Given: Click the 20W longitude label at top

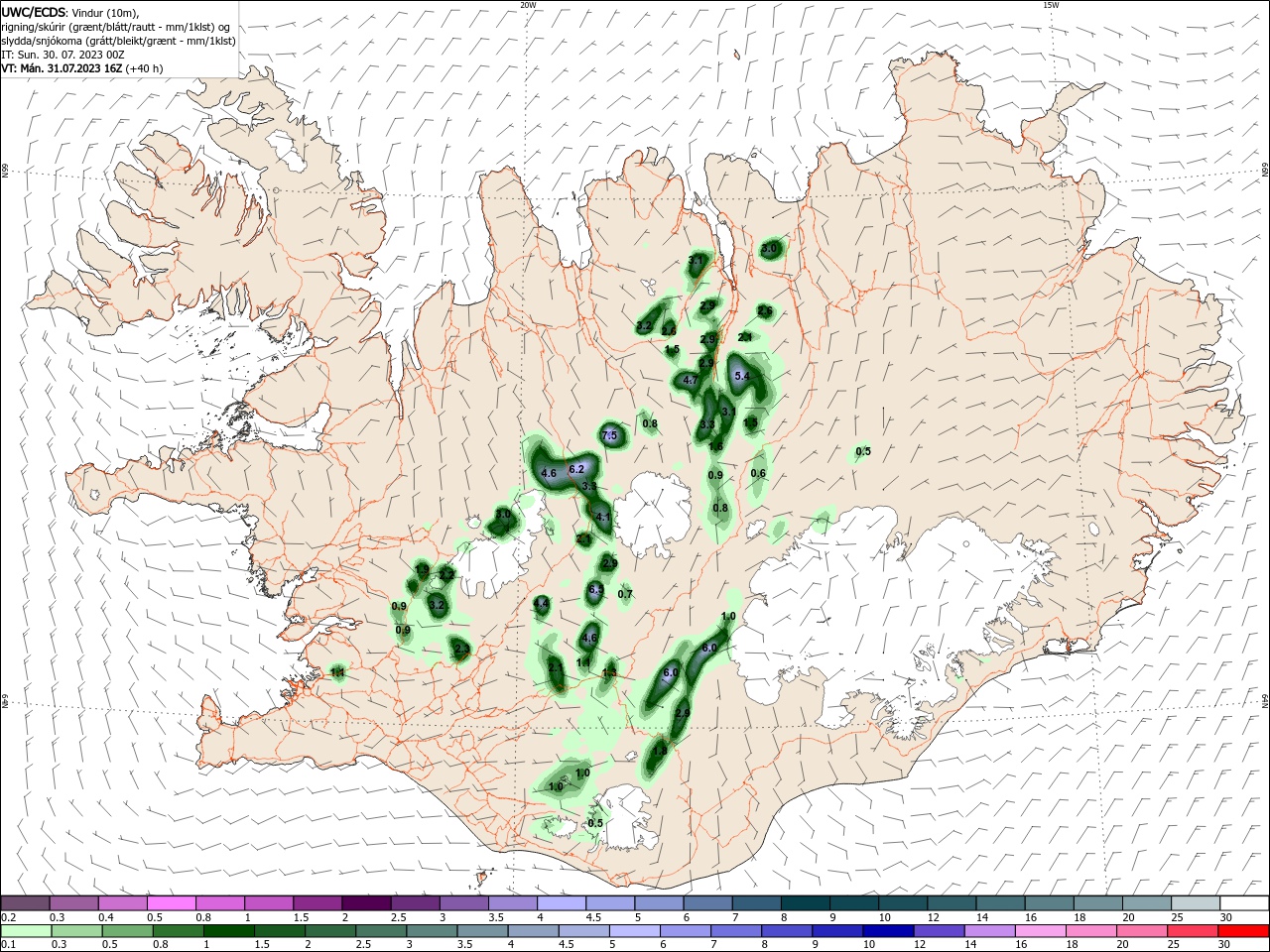Looking at the screenshot, I should pos(528,5).
